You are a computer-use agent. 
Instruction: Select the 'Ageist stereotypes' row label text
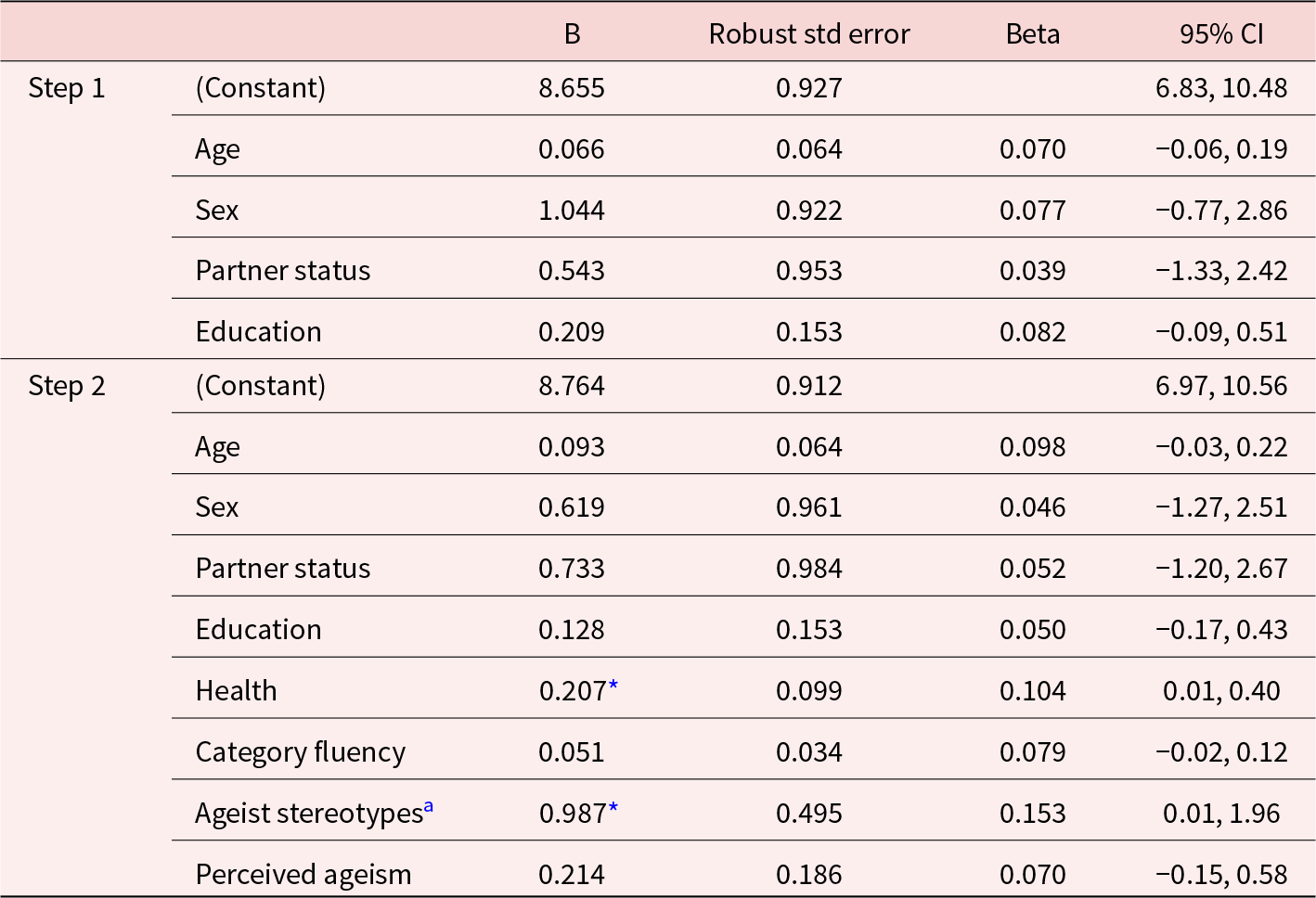pyautogui.click(x=308, y=814)
